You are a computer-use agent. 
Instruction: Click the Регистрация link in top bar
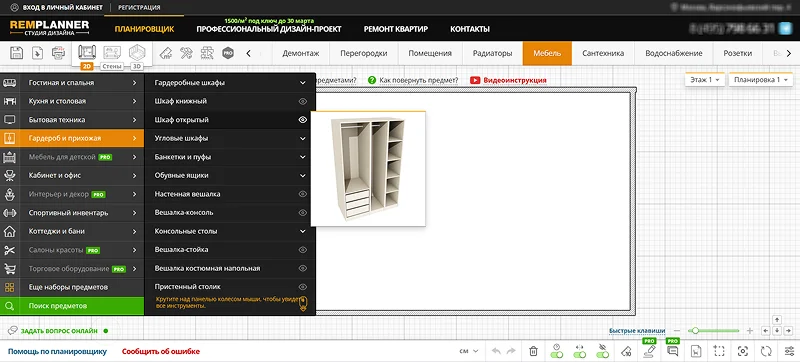pyautogui.click(x=139, y=8)
